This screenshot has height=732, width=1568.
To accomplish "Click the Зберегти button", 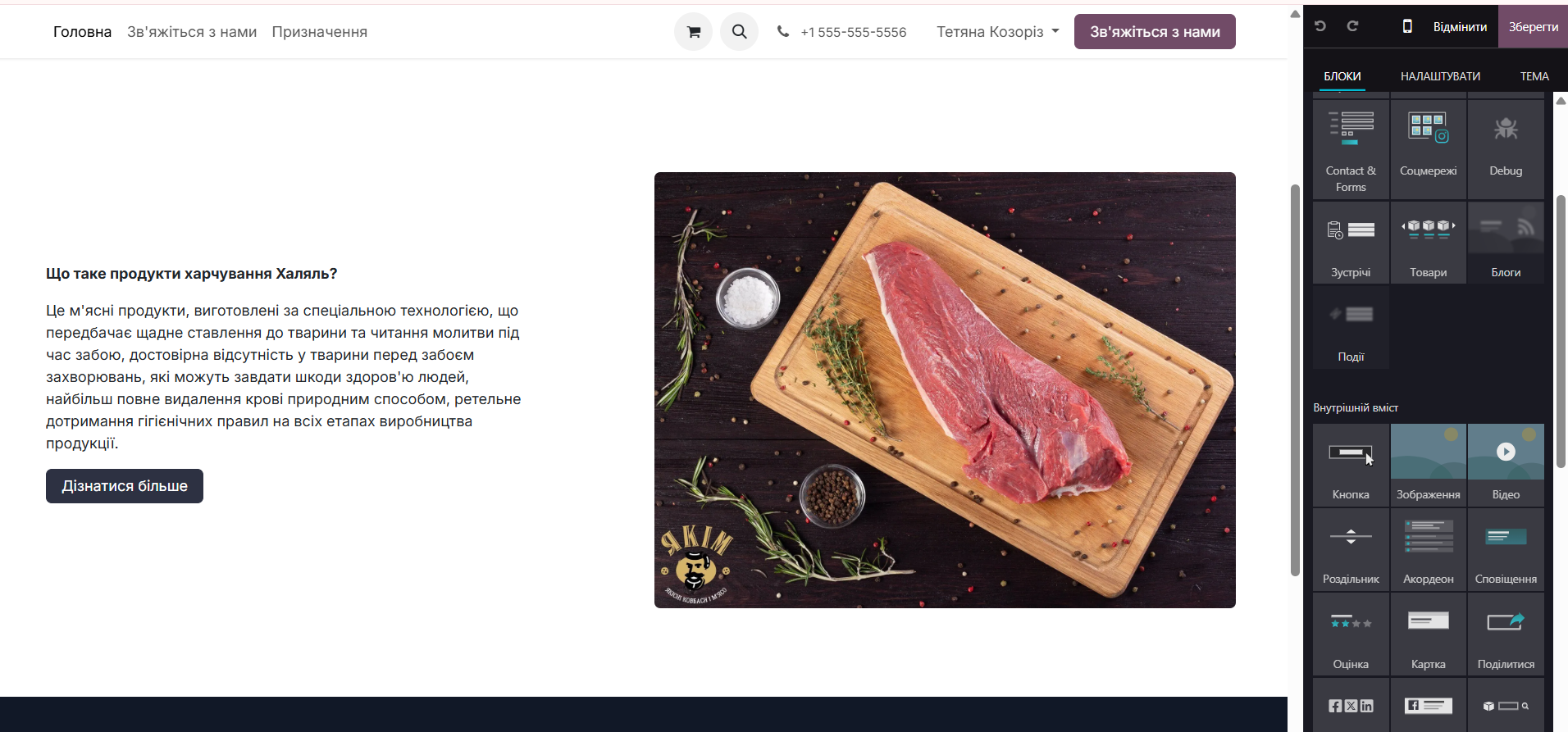I will [1533, 26].
